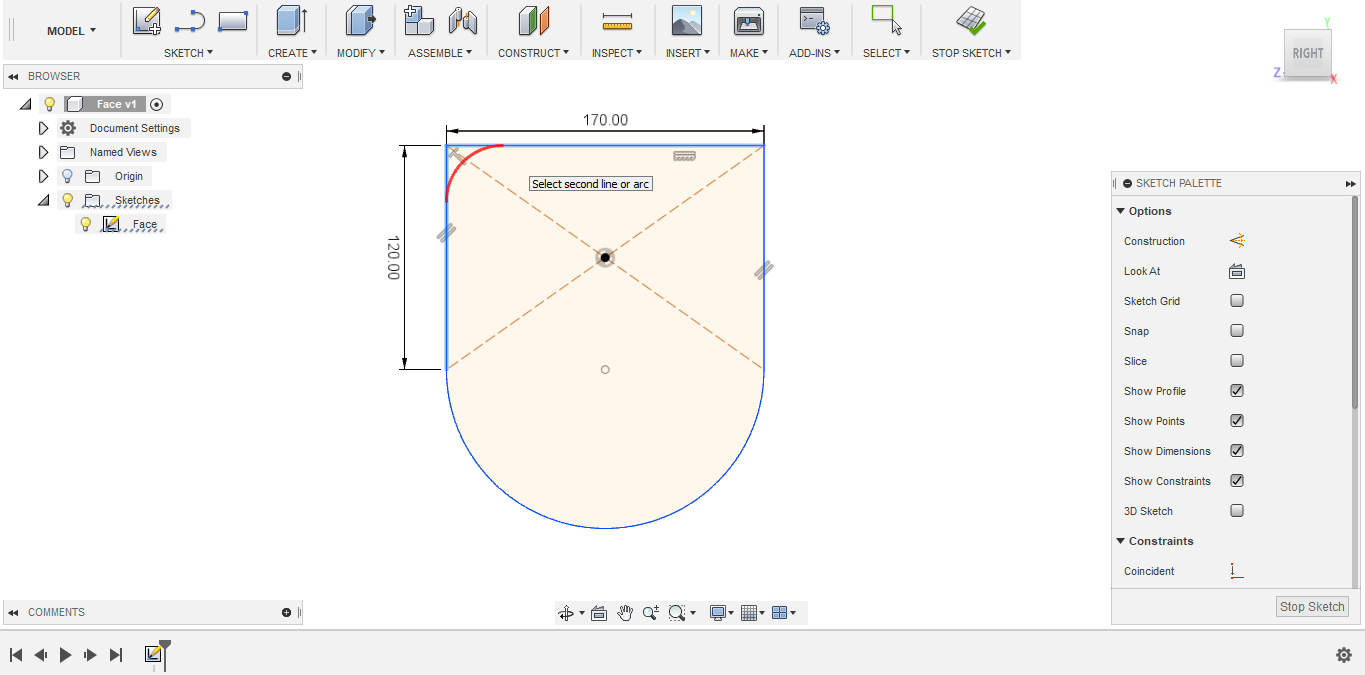Uncheck the Show Profile checkbox
The height and width of the screenshot is (675, 1365).
click(x=1237, y=391)
